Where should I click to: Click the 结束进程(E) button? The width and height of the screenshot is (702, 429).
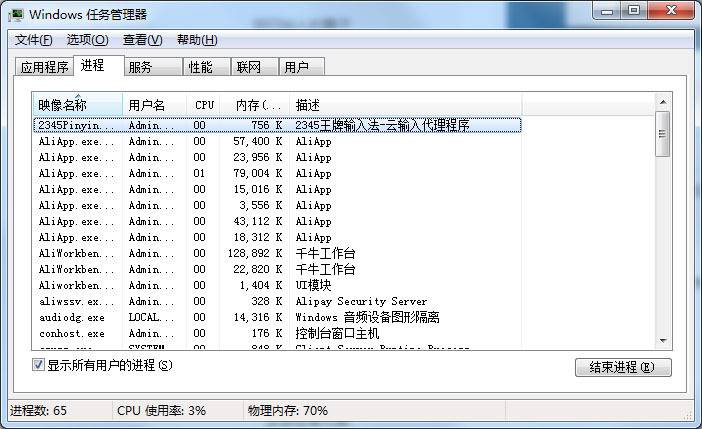click(x=623, y=367)
